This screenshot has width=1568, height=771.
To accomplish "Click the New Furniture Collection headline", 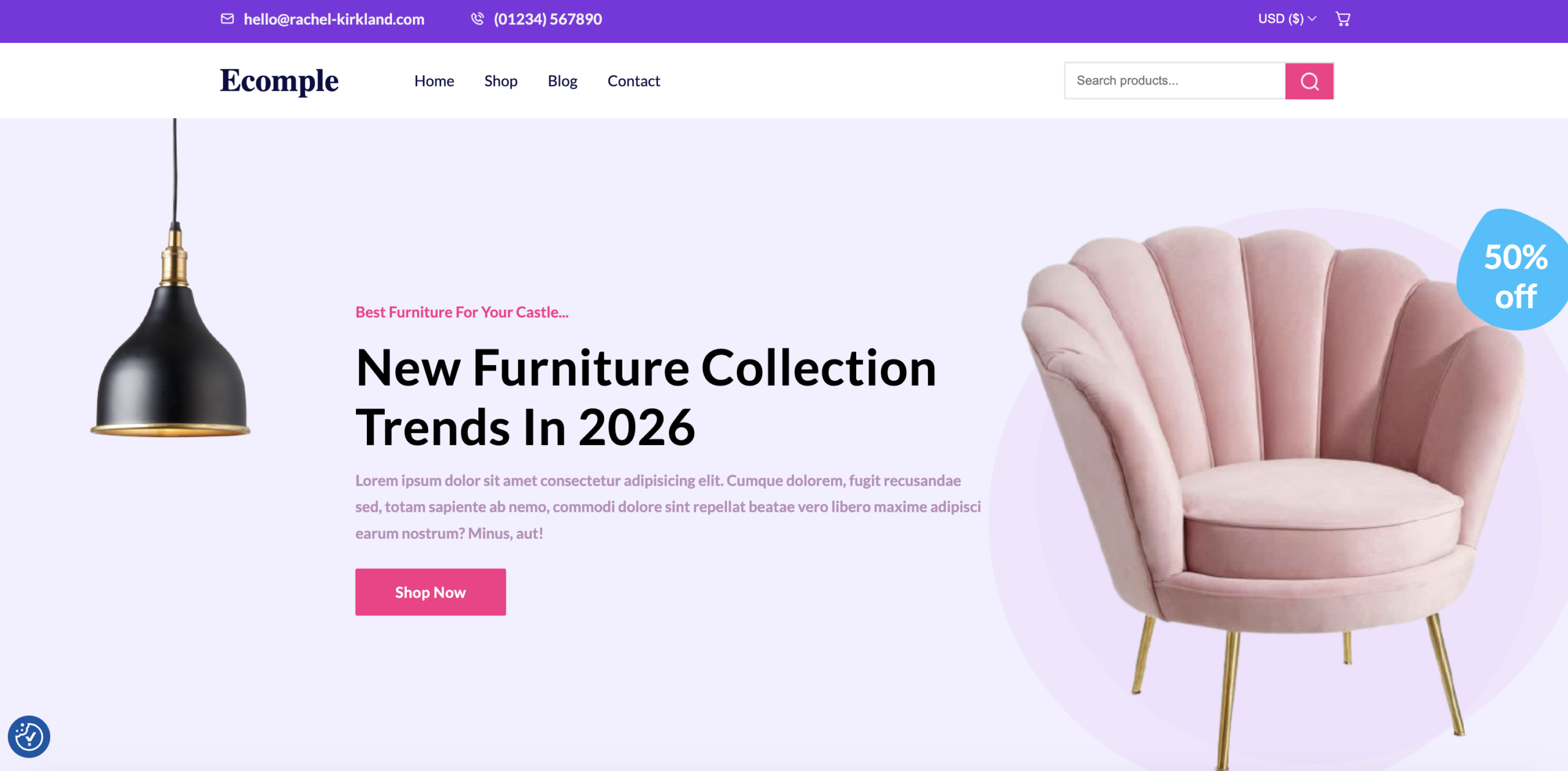I will tap(646, 397).
